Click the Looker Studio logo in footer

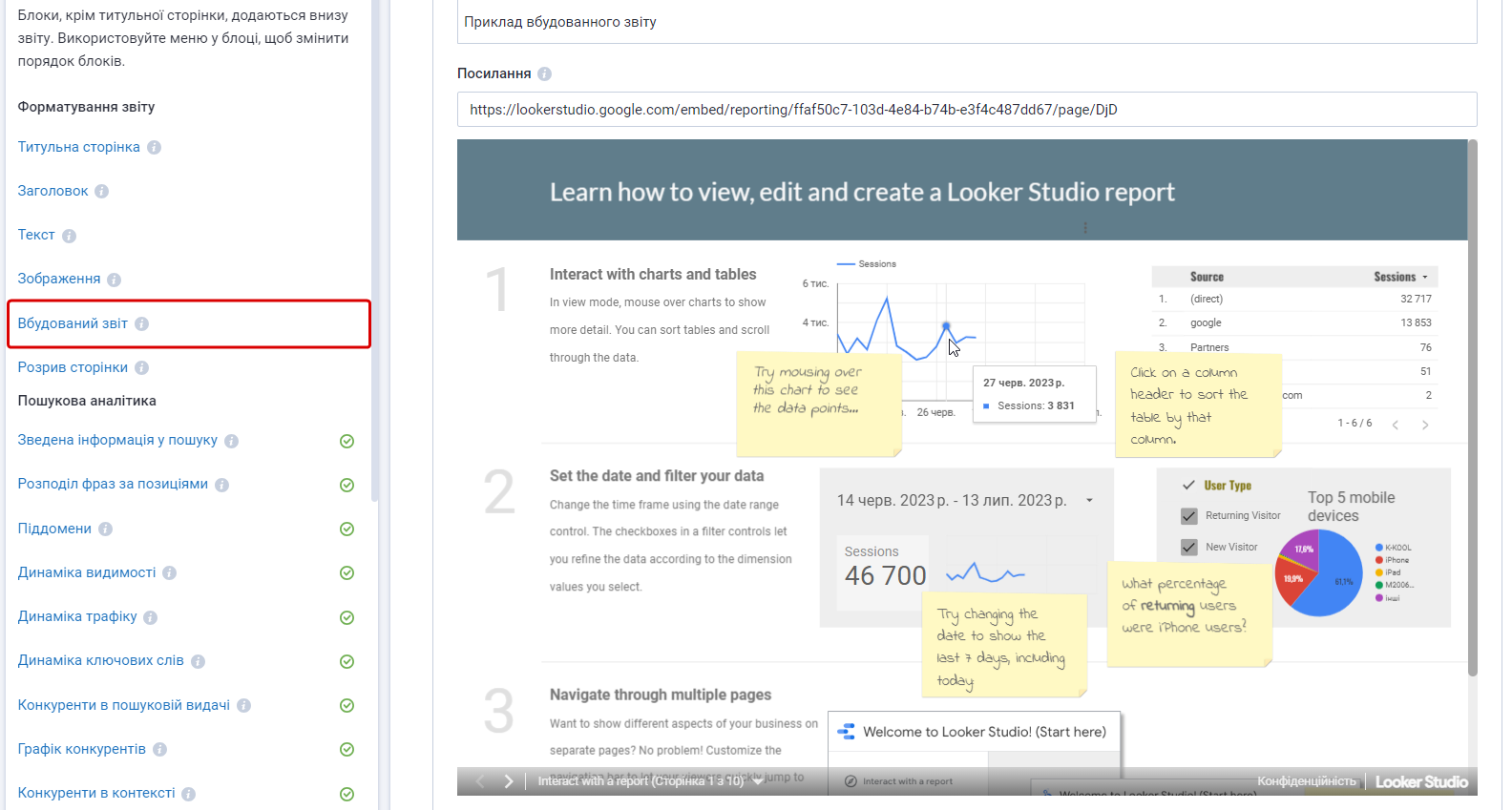pos(1421,781)
